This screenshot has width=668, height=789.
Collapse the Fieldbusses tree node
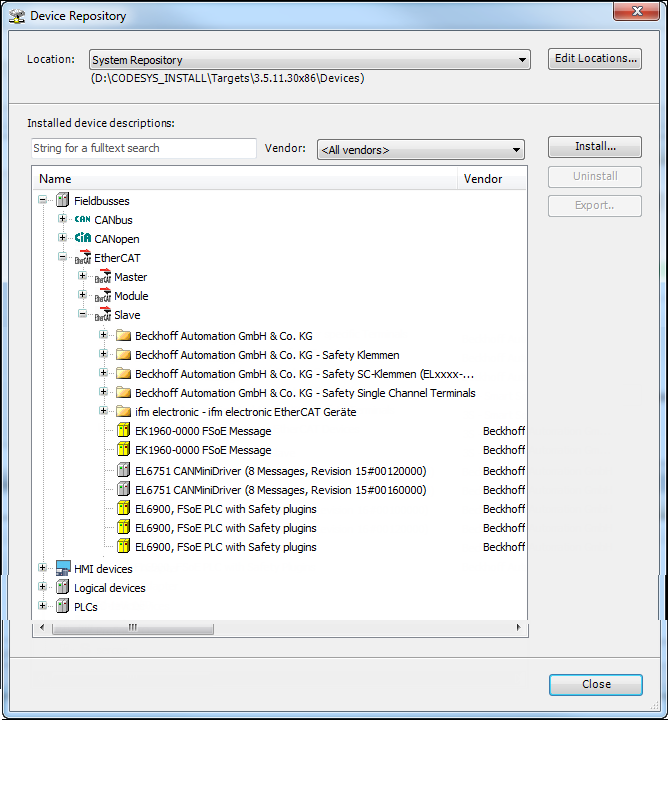pyautogui.click(x=43, y=201)
